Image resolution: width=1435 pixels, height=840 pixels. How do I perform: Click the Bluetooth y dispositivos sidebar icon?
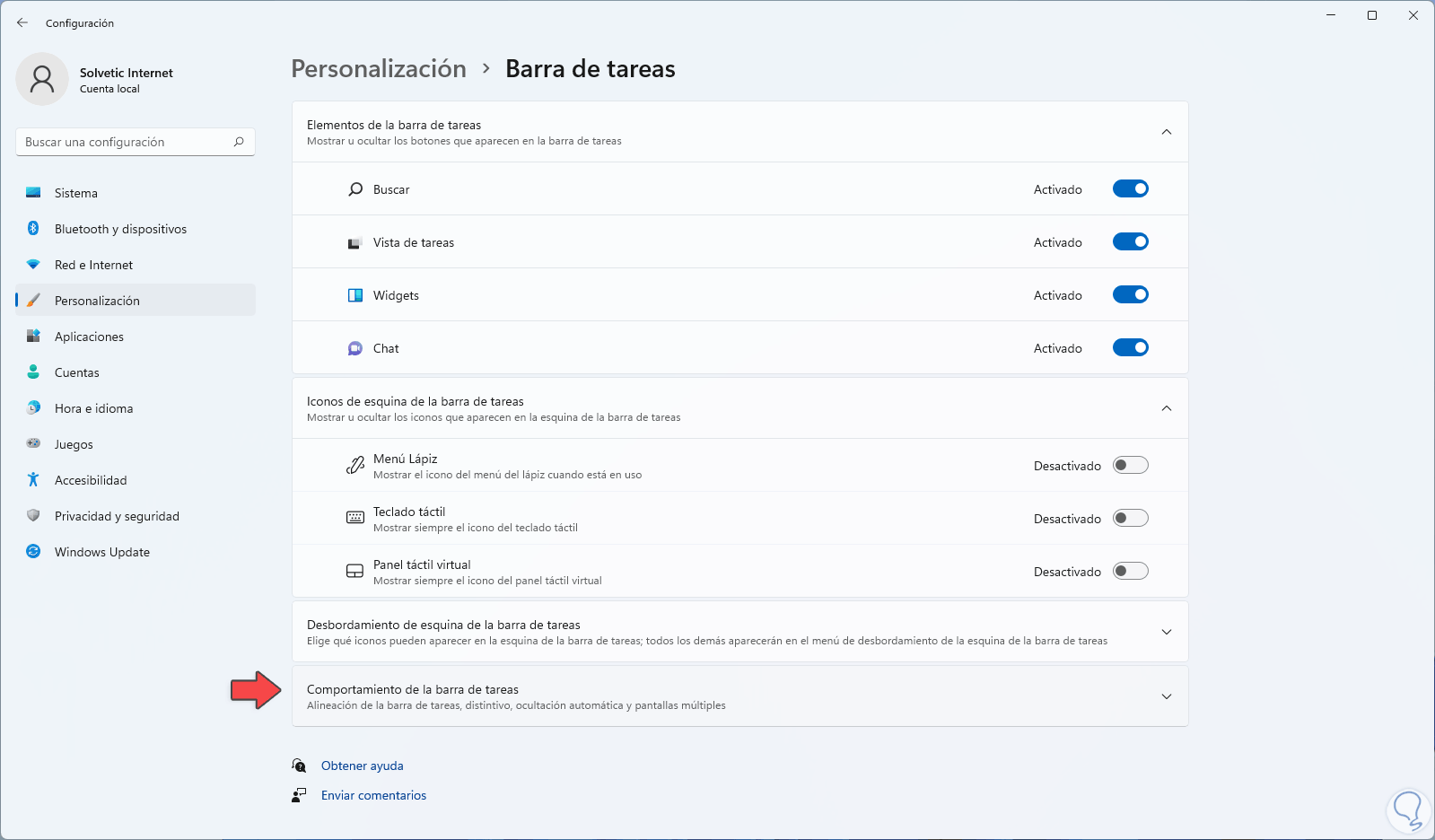[33, 229]
